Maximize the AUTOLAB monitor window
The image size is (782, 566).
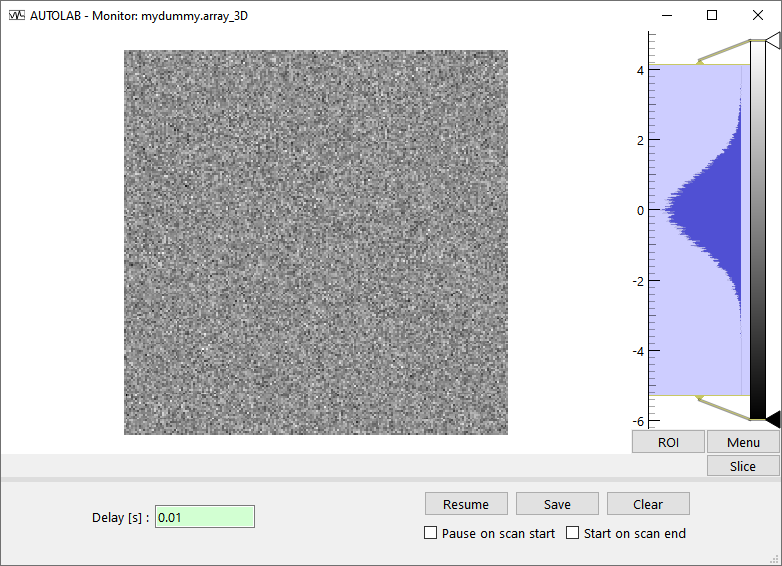(712, 15)
